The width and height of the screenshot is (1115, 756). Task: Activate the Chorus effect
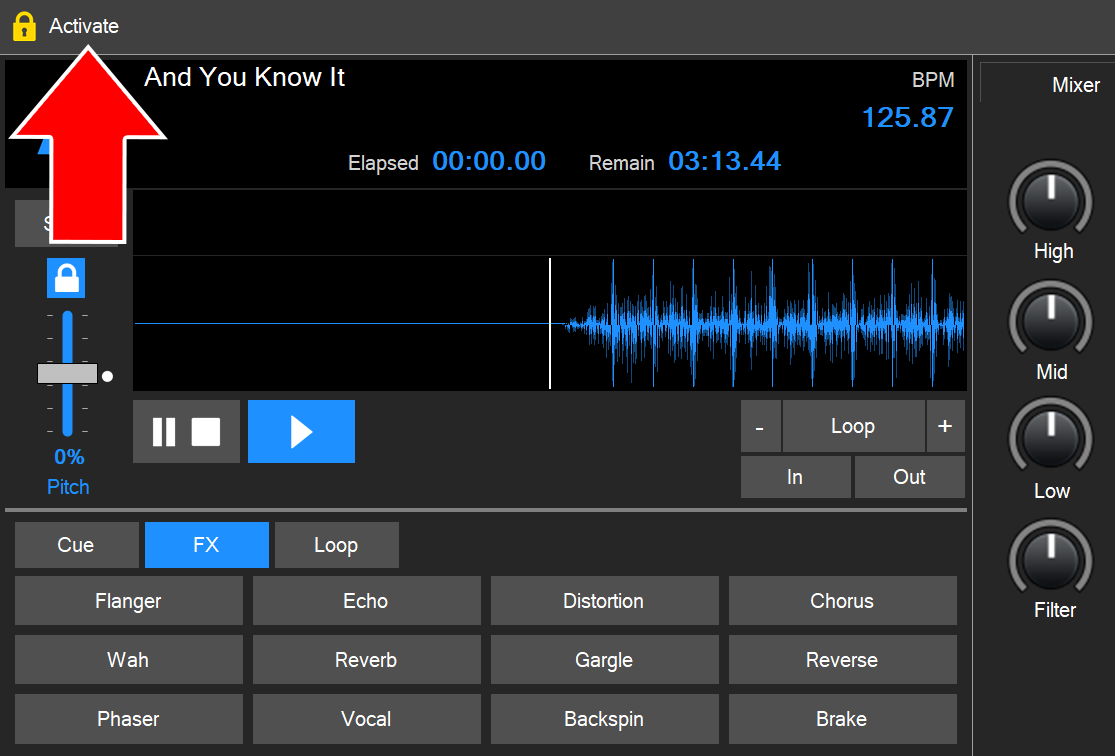click(x=843, y=601)
